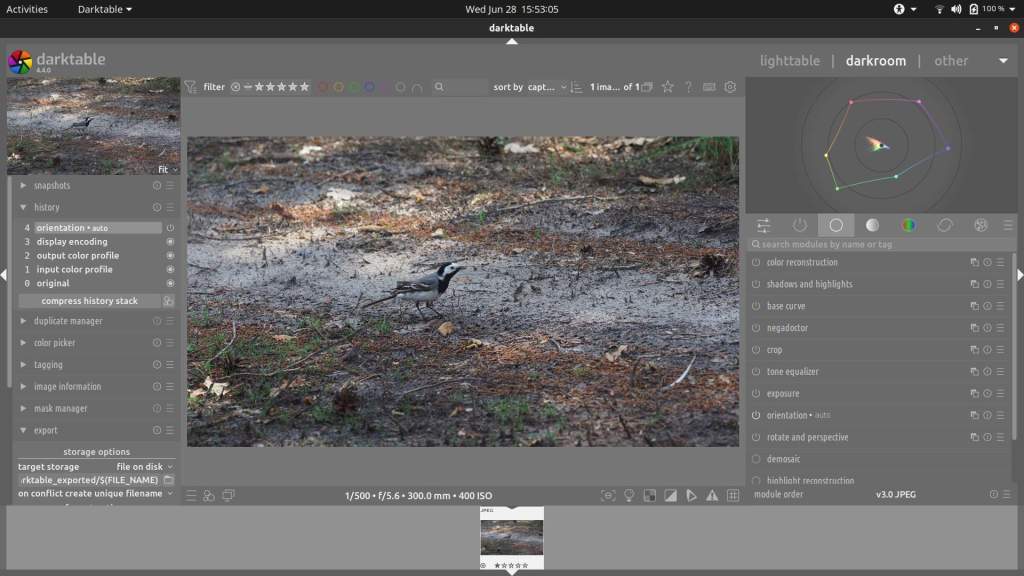
Task: Open presets menu for crop module
Action: point(1000,350)
